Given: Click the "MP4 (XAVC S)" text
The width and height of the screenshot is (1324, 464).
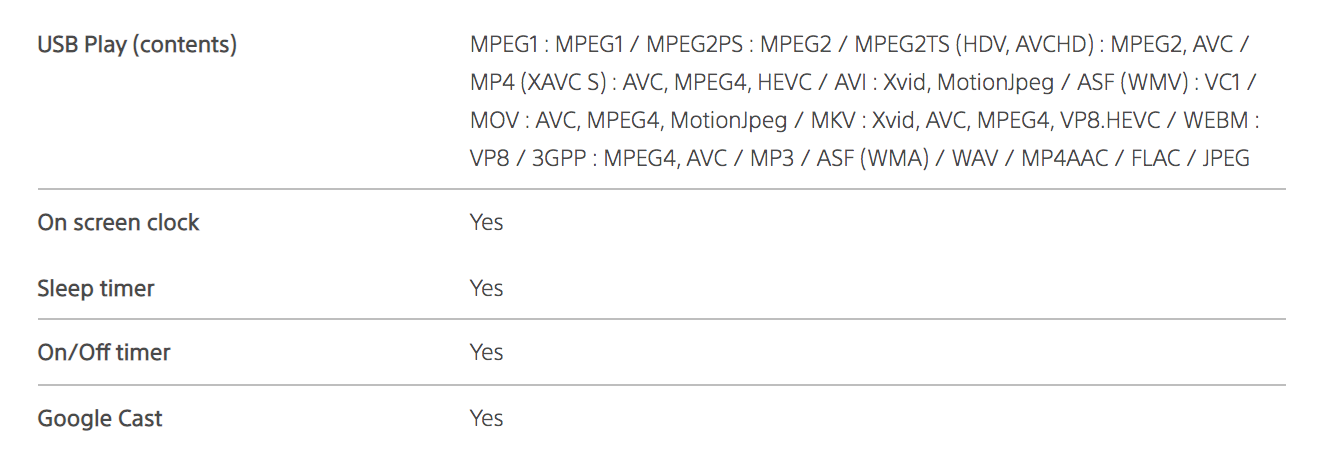Looking at the screenshot, I should [x=538, y=83].
